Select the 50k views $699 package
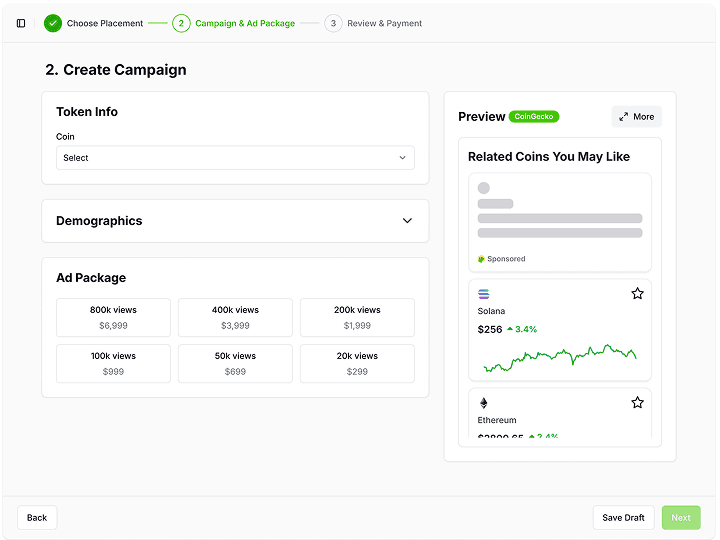720x540 pixels. click(x=235, y=364)
